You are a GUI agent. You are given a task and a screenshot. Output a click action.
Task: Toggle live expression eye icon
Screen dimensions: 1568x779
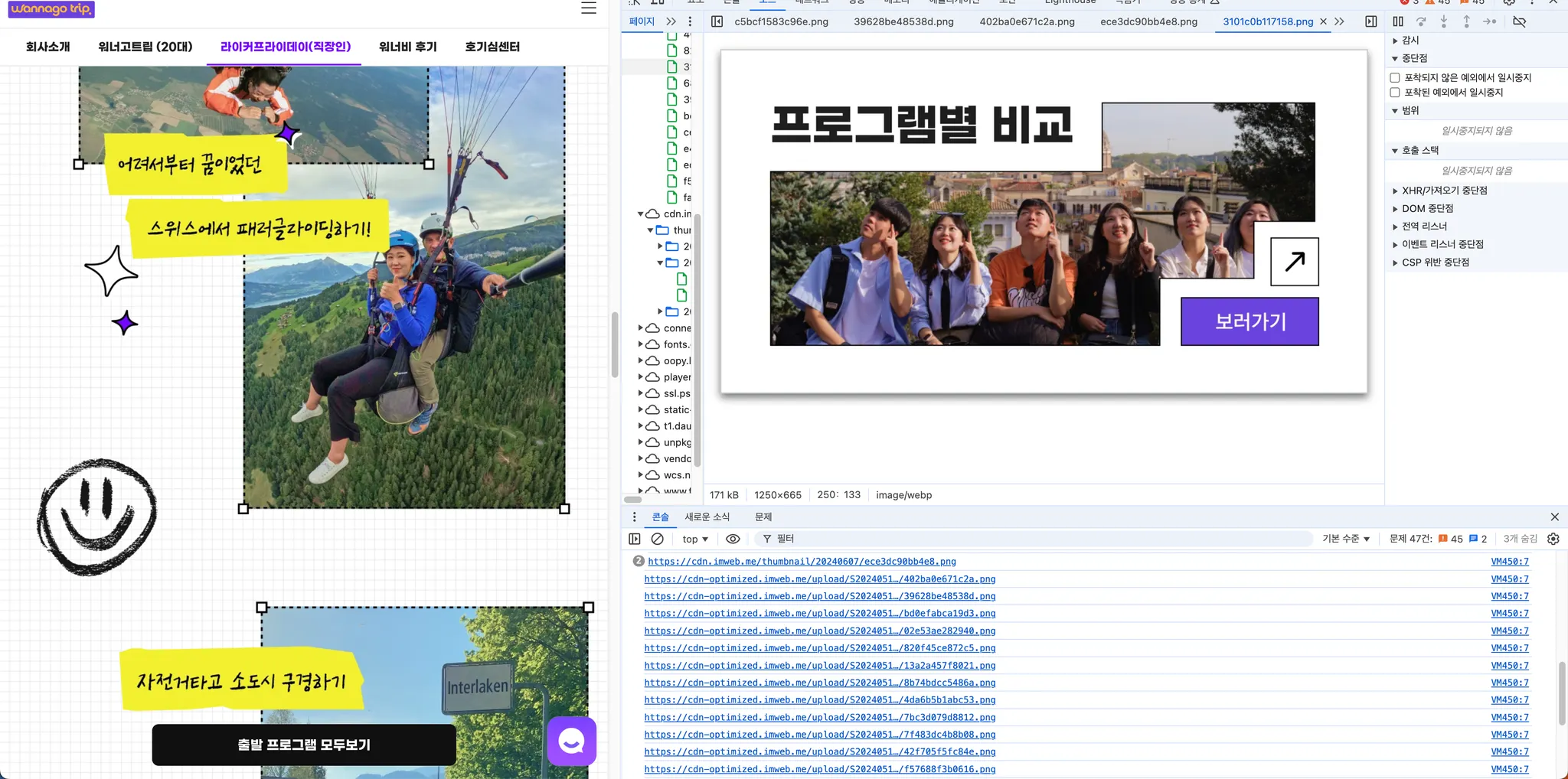733,539
